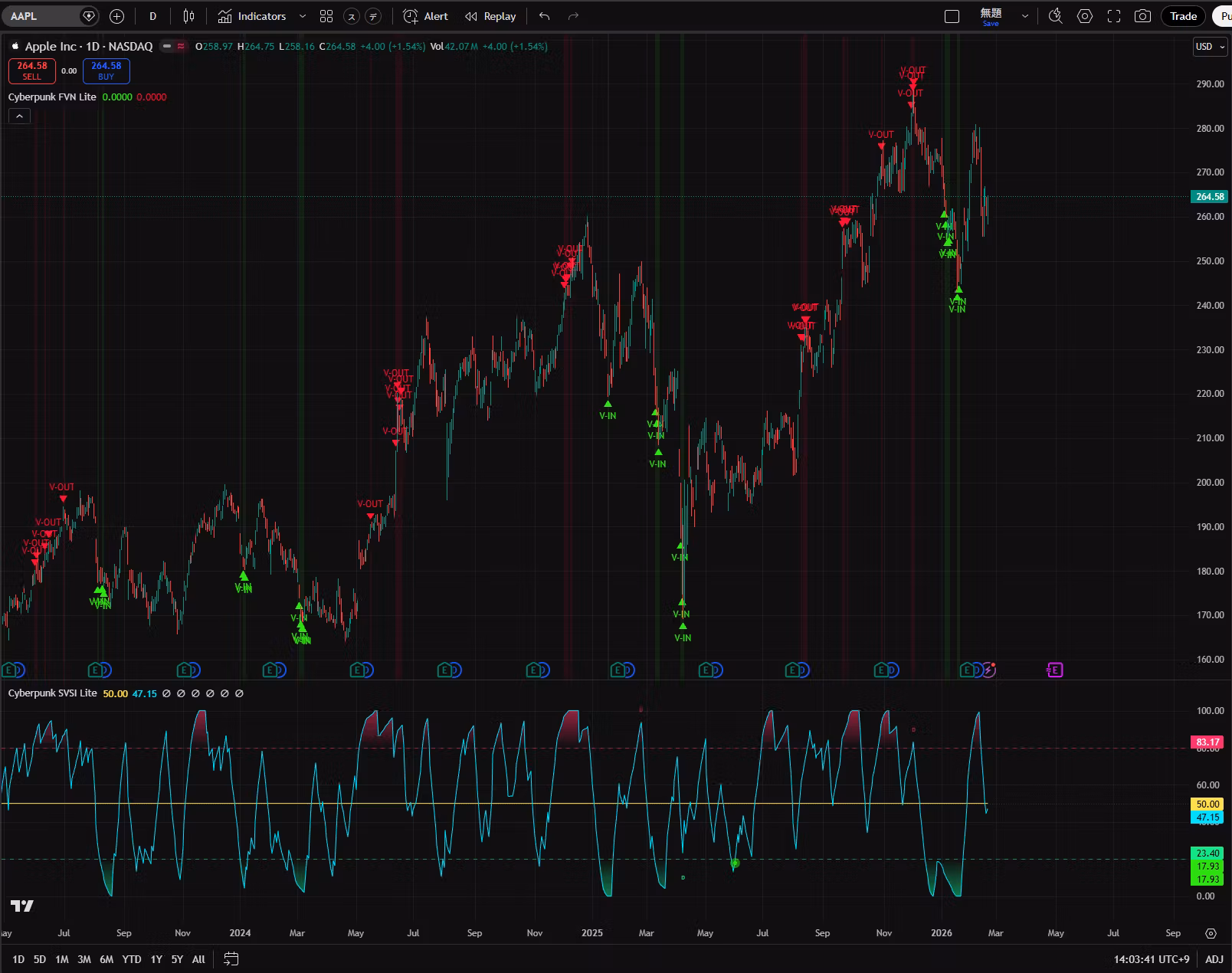The width and height of the screenshot is (1232, 973).
Task: Select the 5Y date range
Action: [x=177, y=959]
